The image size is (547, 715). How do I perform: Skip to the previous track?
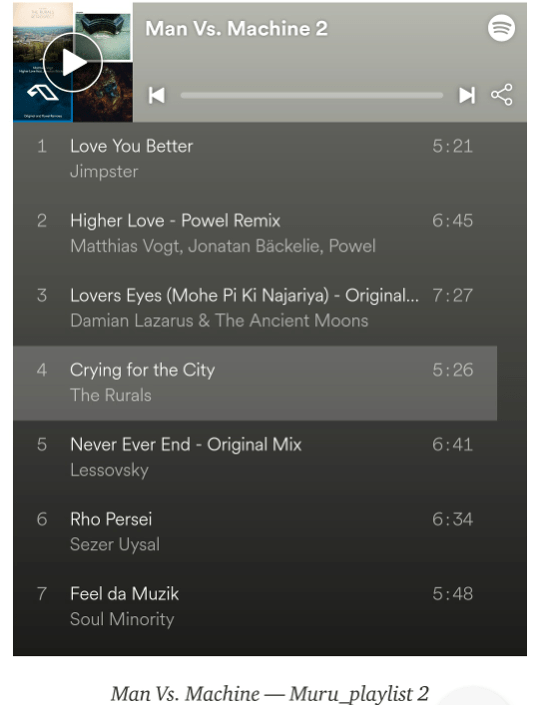[156, 95]
